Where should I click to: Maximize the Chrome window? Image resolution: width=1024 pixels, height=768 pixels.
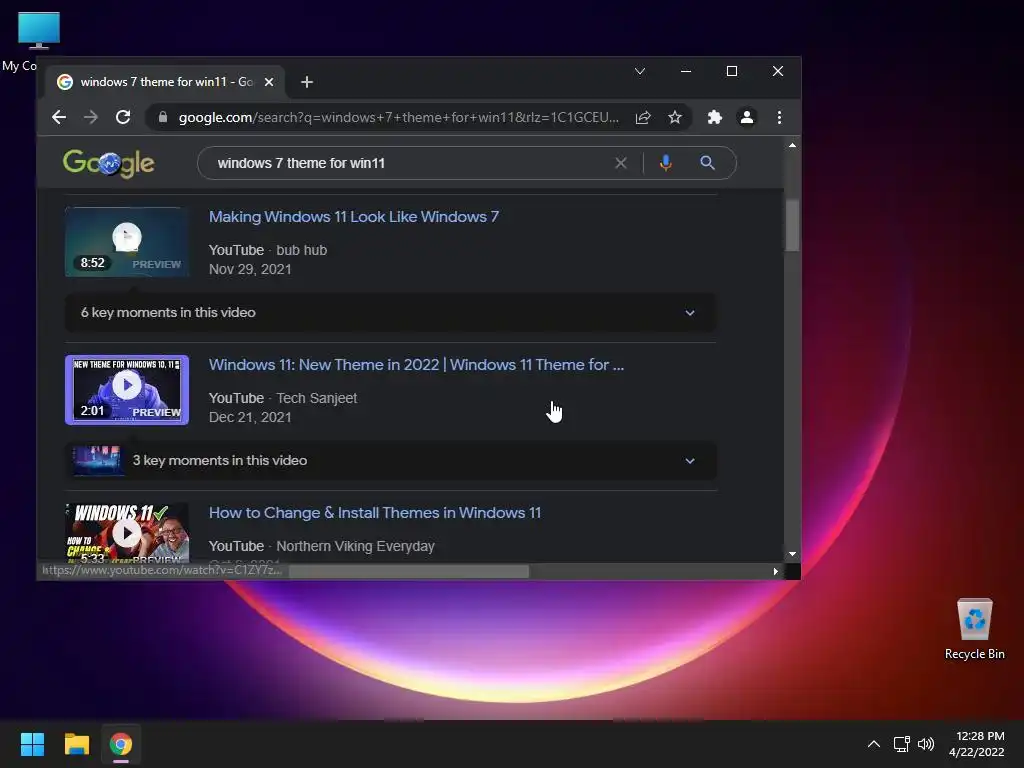pos(732,71)
